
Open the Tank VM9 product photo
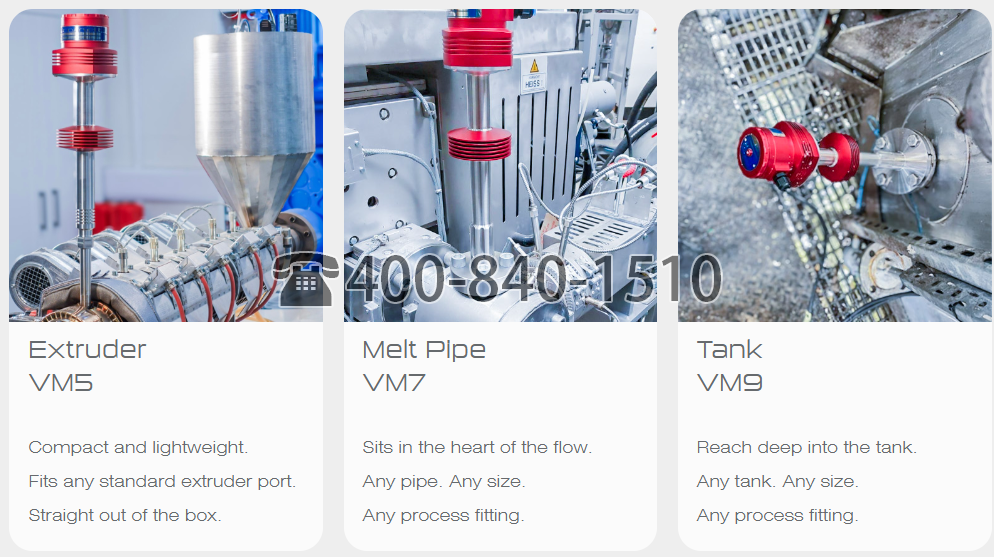pyautogui.click(x=834, y=165)
